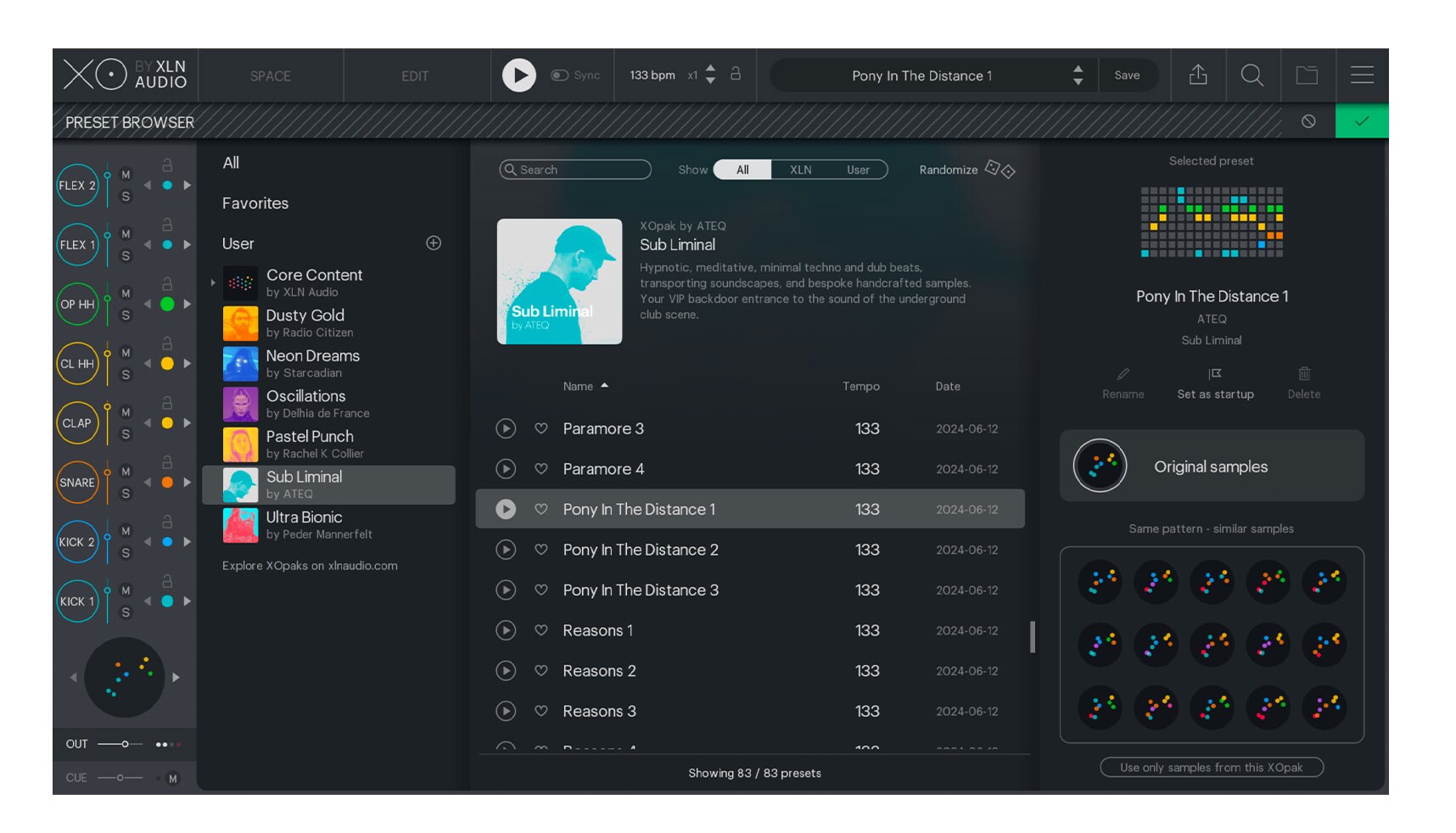
Task: Adjust the OUT volume slider
Action: coord(125,744)
